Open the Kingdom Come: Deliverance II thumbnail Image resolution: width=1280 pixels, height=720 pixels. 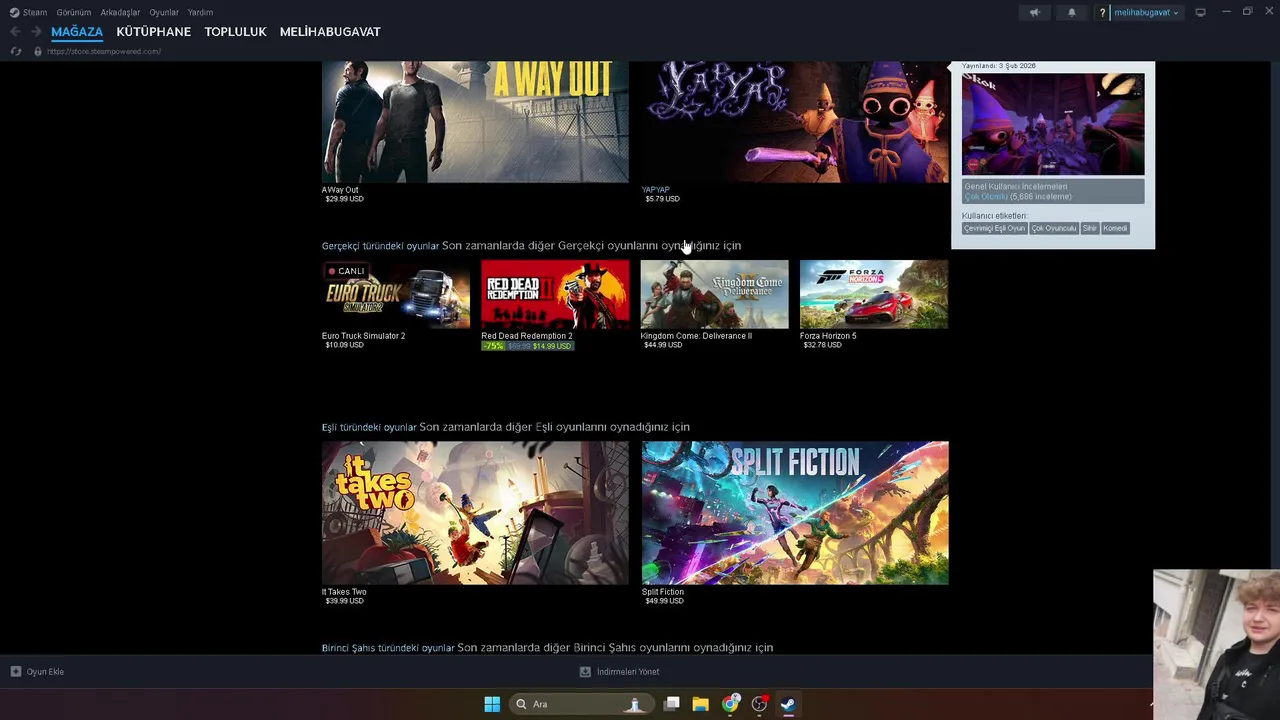[714, 294]
